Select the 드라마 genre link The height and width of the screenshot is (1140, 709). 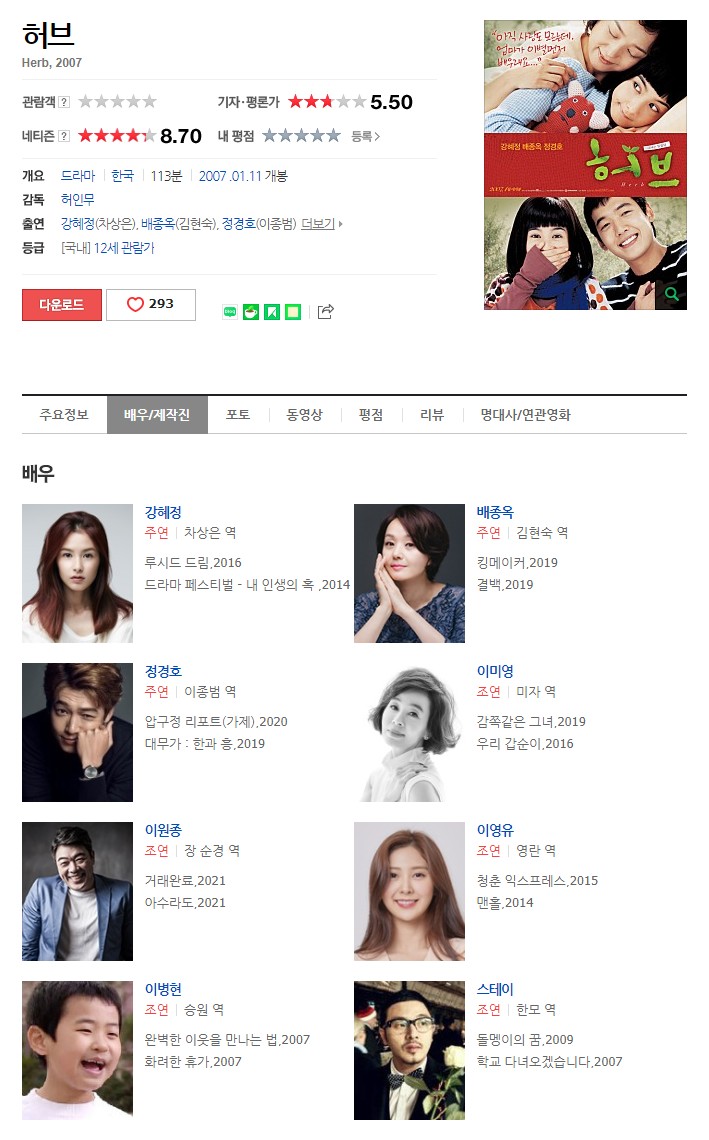(78, 176)
